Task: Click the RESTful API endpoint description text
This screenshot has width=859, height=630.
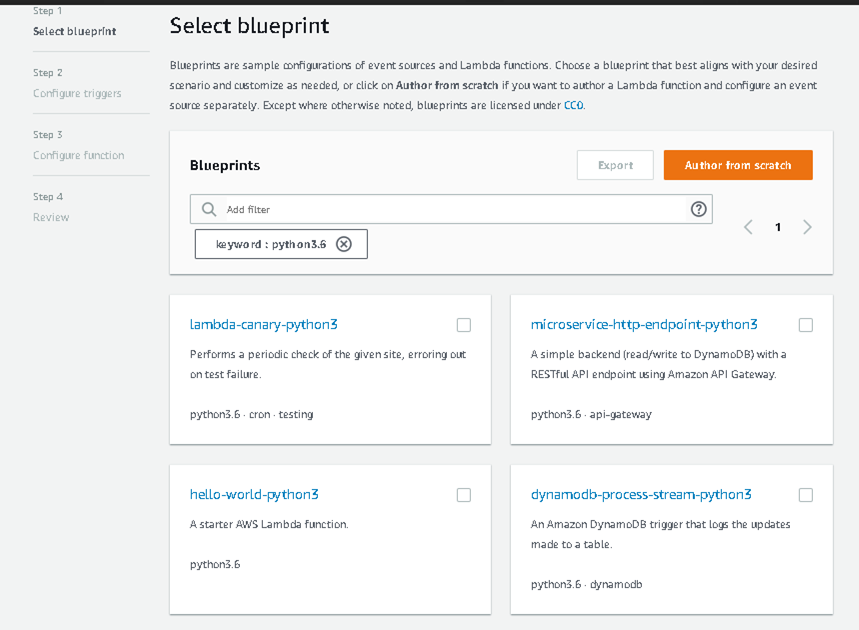Action: tap(658, 364)
